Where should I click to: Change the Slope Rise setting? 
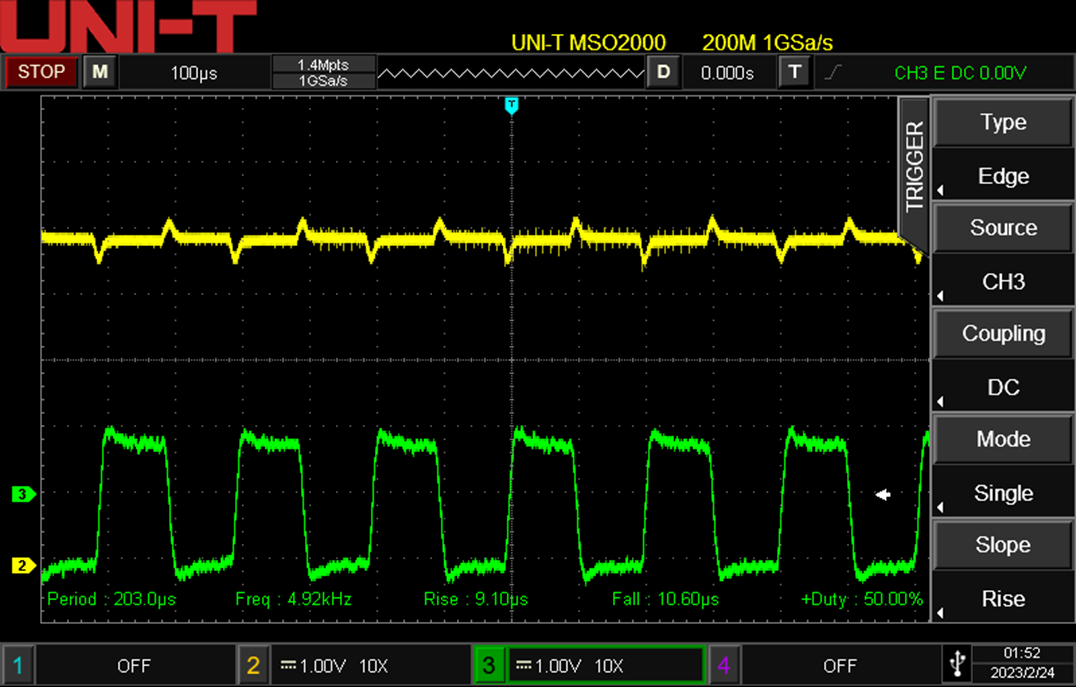point(1003,572)
